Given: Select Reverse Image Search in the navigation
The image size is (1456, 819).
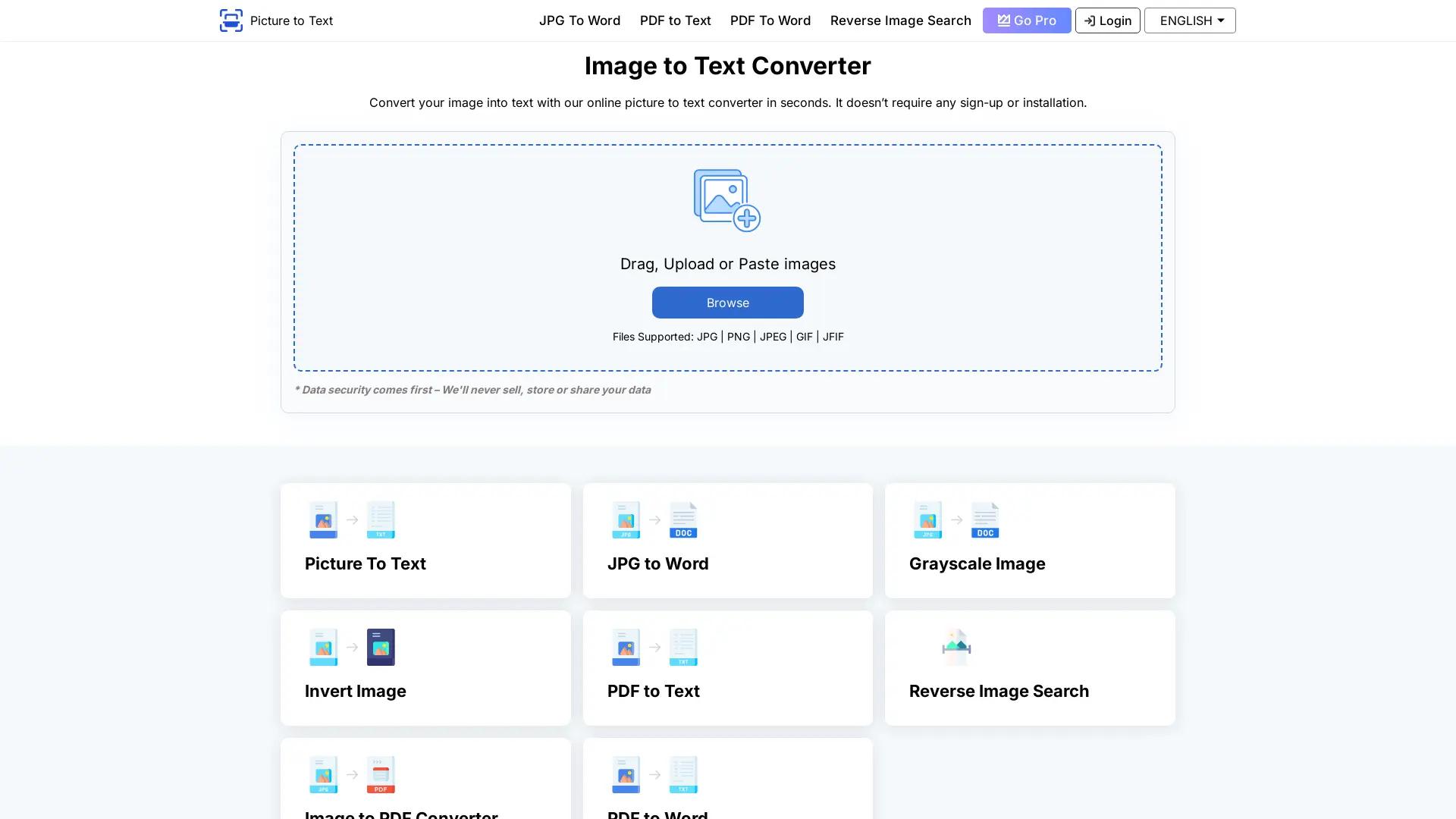Looking at the screenshot, I should (x=900, y=20).
